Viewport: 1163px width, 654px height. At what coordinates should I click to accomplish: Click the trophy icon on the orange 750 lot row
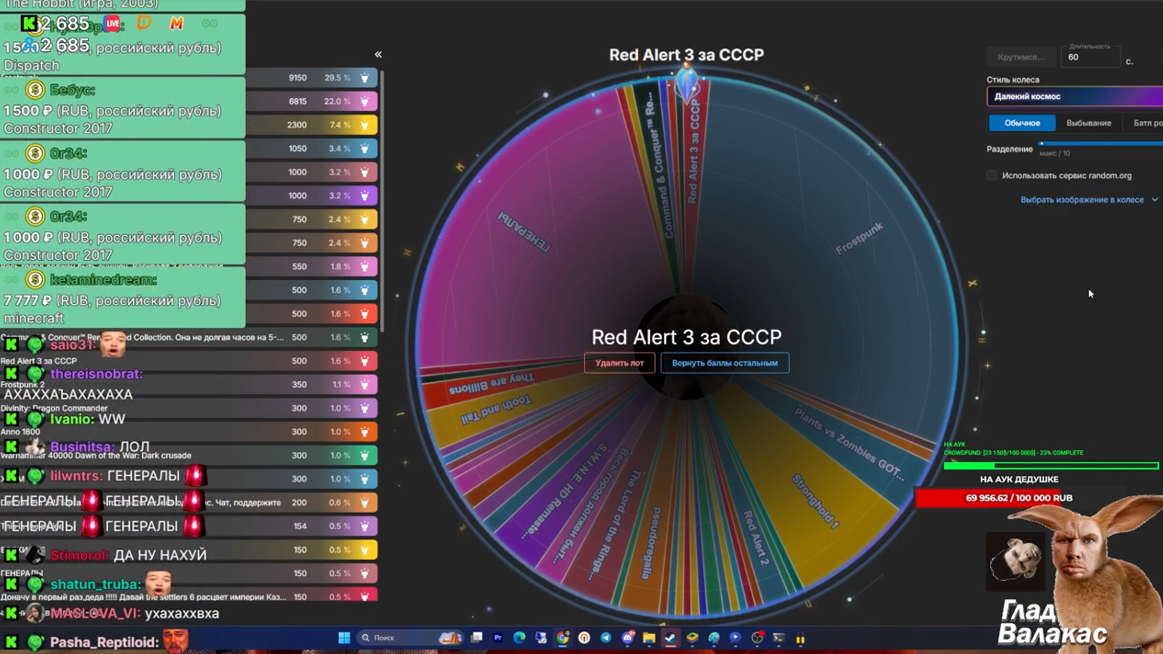pyautogui.click(x=364, y=243)
